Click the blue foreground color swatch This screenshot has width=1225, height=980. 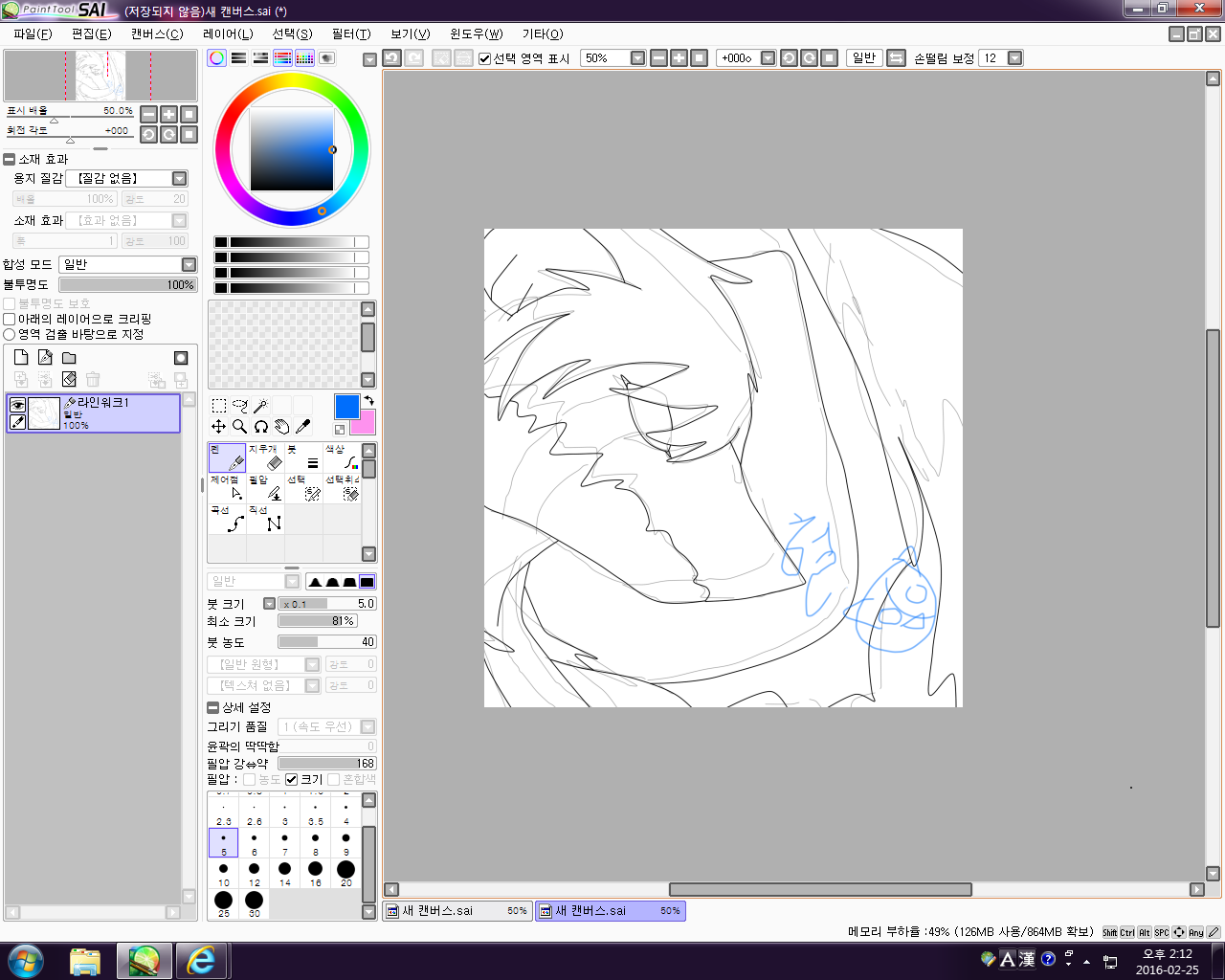346,406
